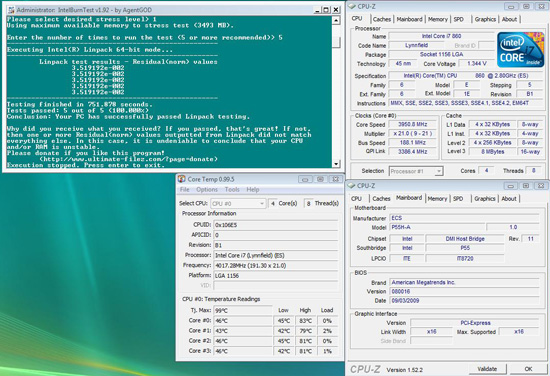Click IntelBurnTest scrollbar up arrow
Viewport: 550px width, 376px height.
(336, 21)
